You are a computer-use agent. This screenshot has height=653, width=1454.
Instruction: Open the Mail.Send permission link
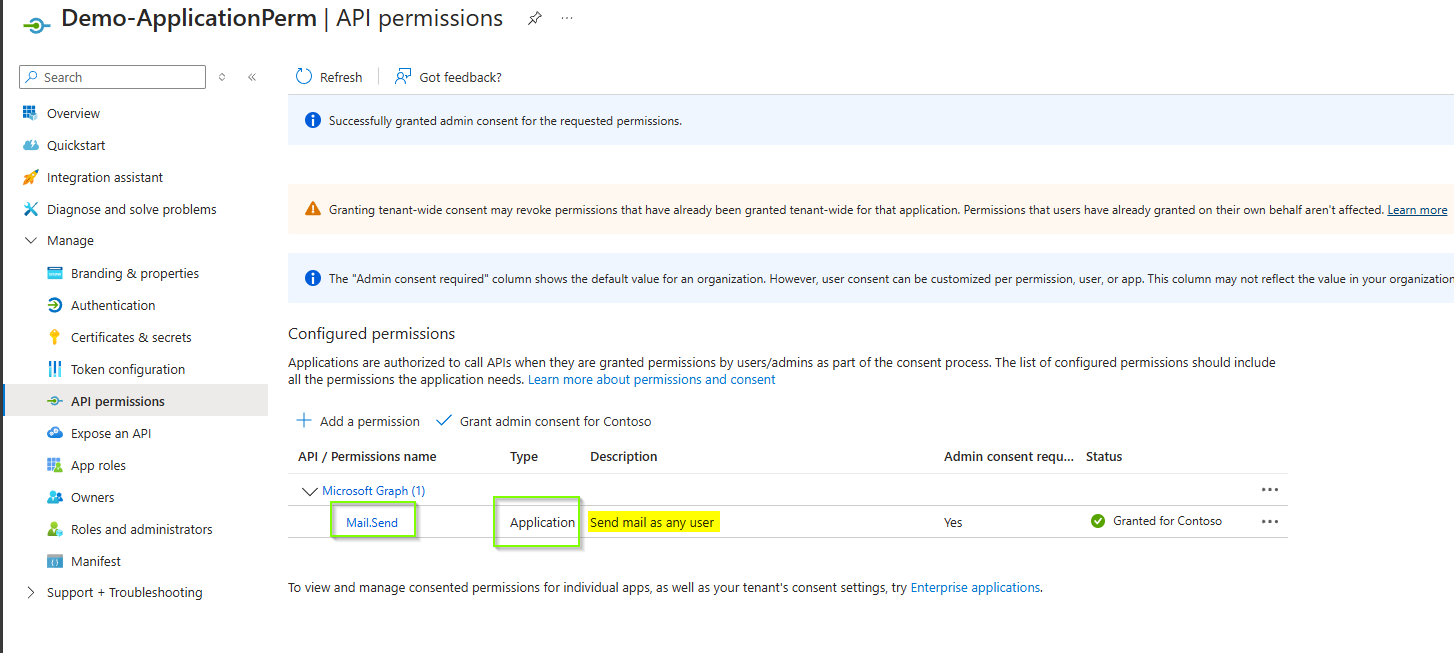372,522
